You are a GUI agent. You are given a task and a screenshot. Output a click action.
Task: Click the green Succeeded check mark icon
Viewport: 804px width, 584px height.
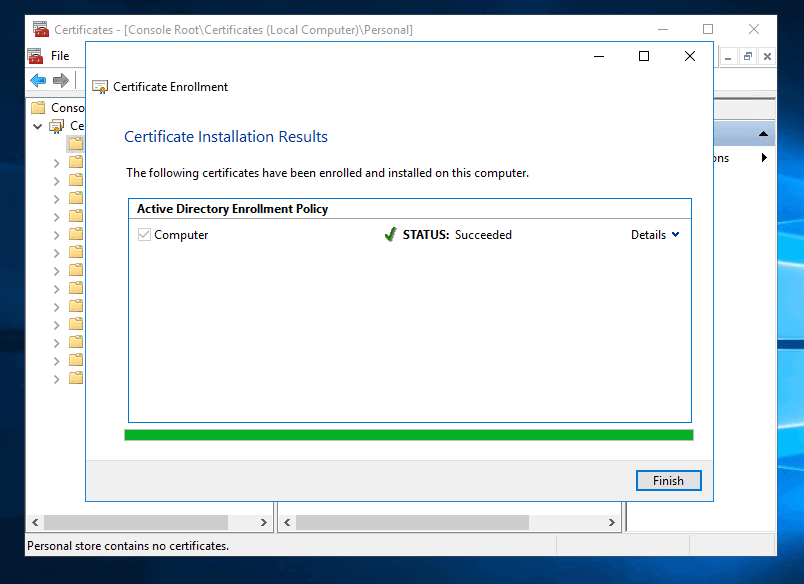coord(390,233)
